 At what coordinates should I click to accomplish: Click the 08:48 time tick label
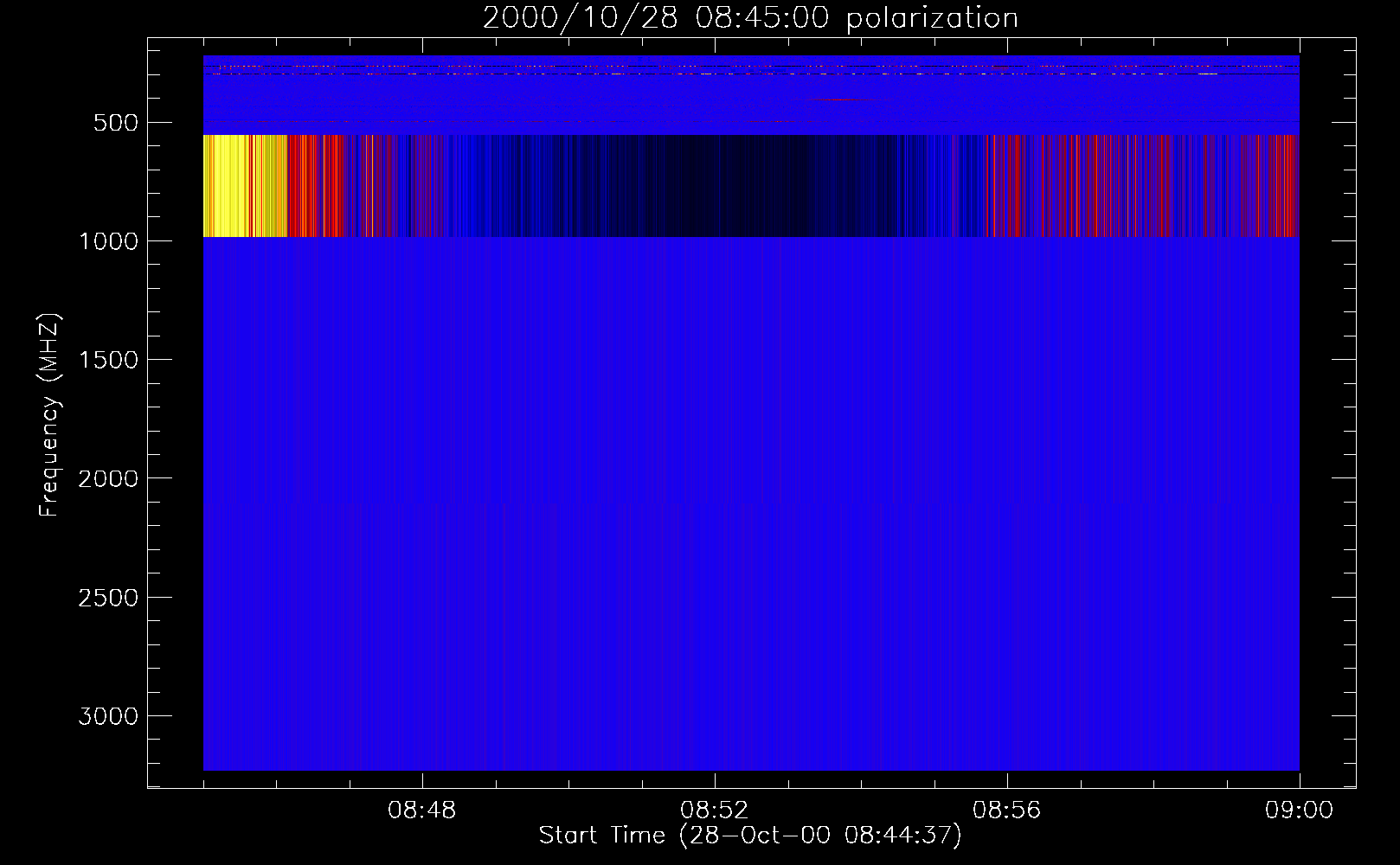click(422, 811)
